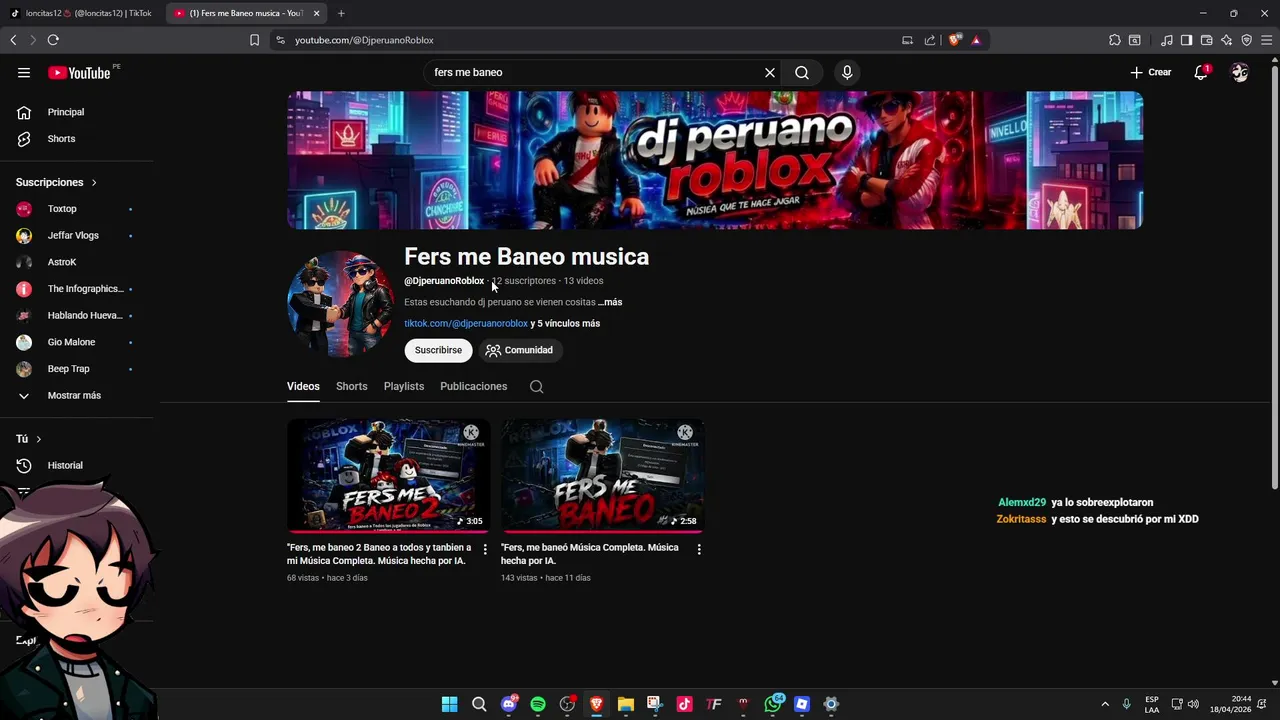Click the Suscribirse button

pos(438,350)
